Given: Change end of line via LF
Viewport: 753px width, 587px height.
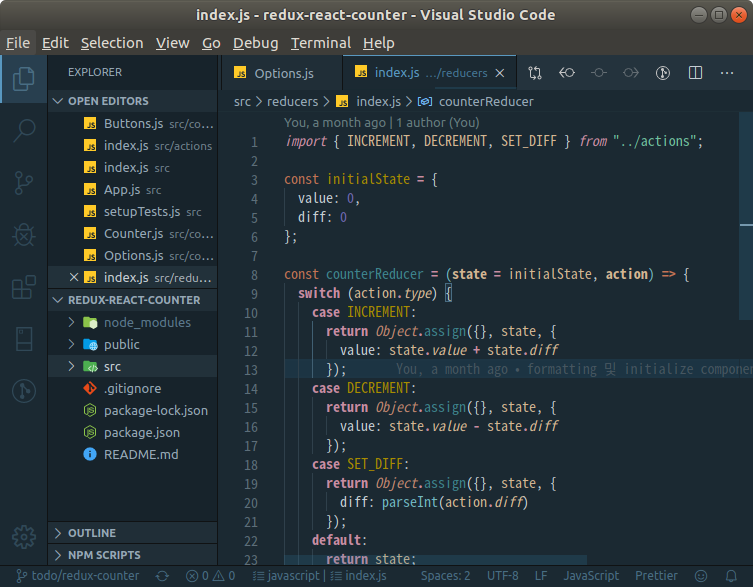Looking at the screenshot, I should pos(541,576).
